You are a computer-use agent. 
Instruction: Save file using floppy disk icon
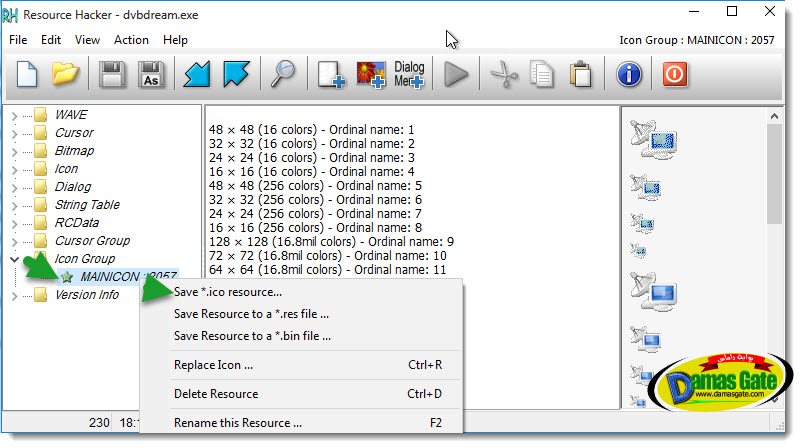coord(112,74)
